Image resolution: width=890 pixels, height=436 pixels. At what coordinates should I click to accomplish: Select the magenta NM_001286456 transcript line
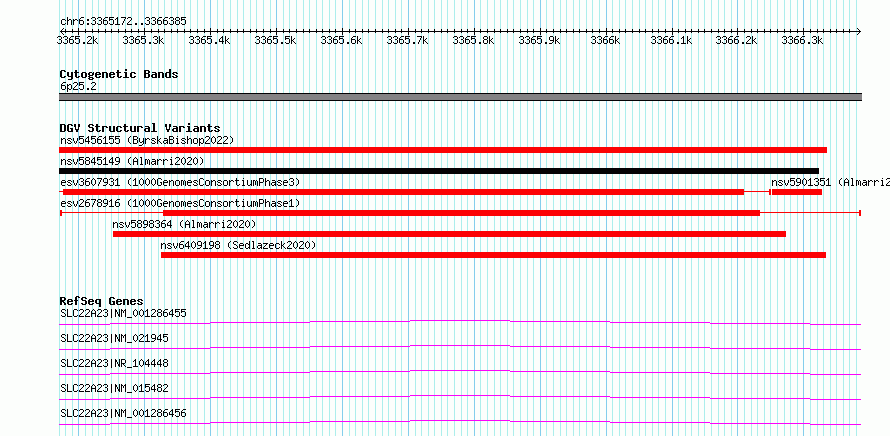[460, 422]
